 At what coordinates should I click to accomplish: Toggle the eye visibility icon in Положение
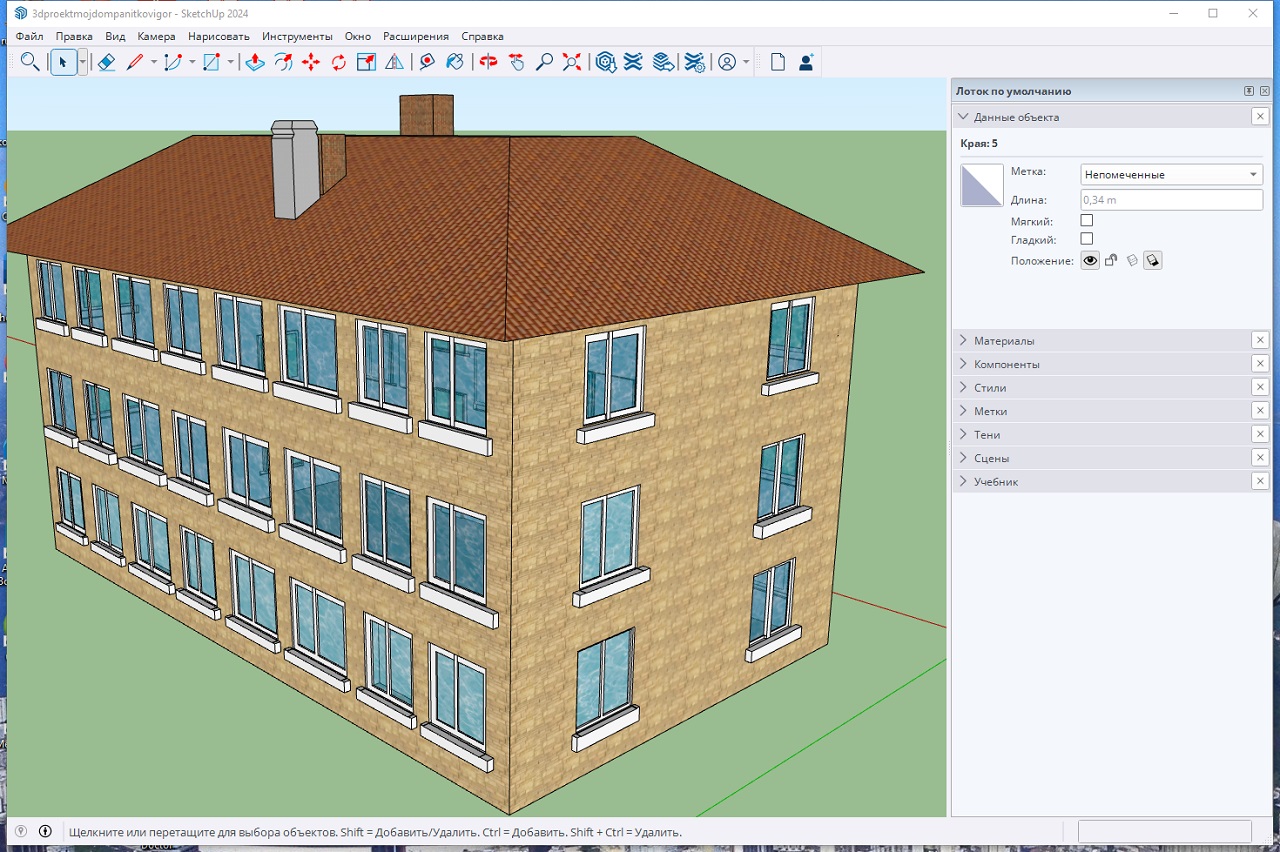(1090, 261)
